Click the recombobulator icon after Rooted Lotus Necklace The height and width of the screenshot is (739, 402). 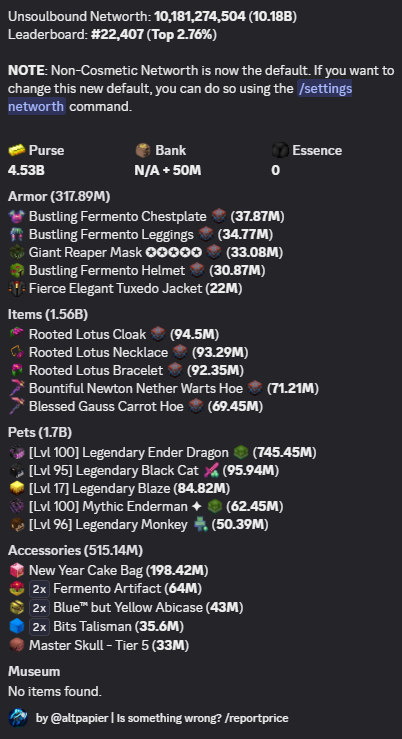(180, 352)
